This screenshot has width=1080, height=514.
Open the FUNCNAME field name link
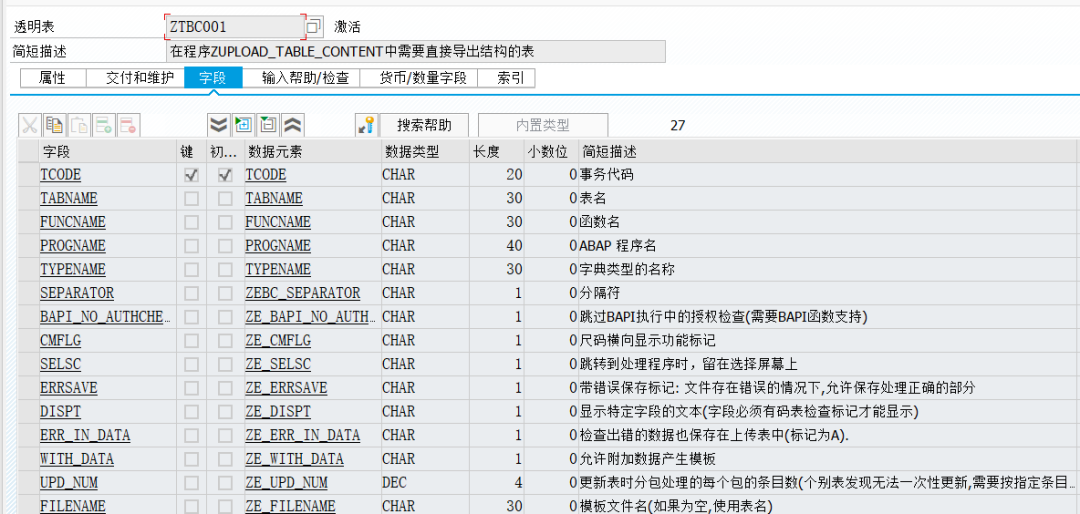pos(72,222)
